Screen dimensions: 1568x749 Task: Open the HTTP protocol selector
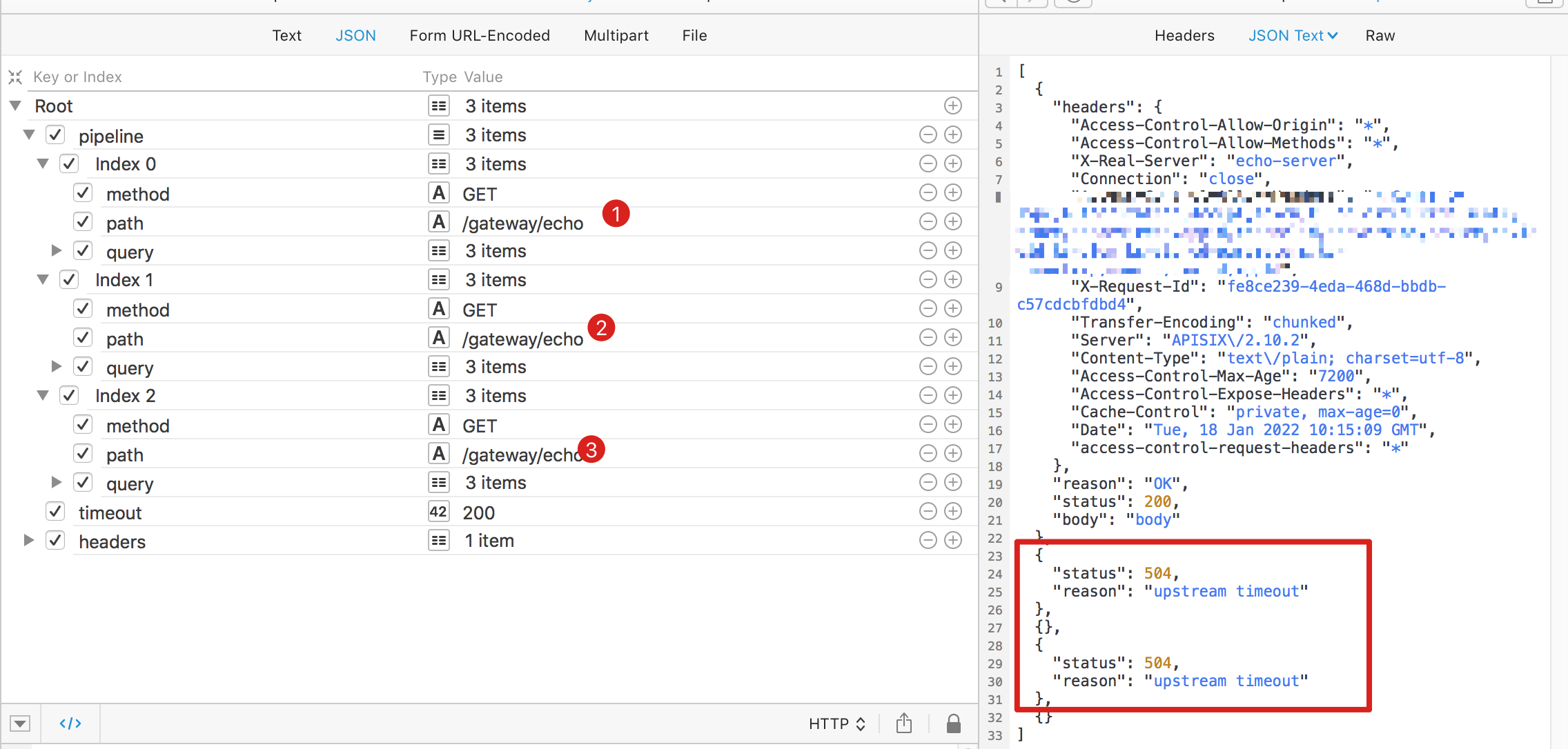point(836,723)
